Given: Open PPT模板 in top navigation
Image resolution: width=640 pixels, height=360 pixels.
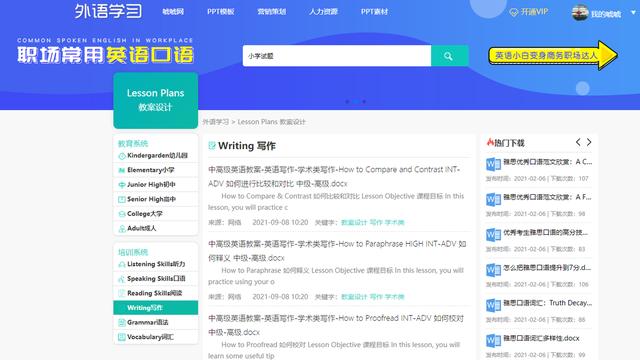Looking at the screenshot, I should point(220,12).
